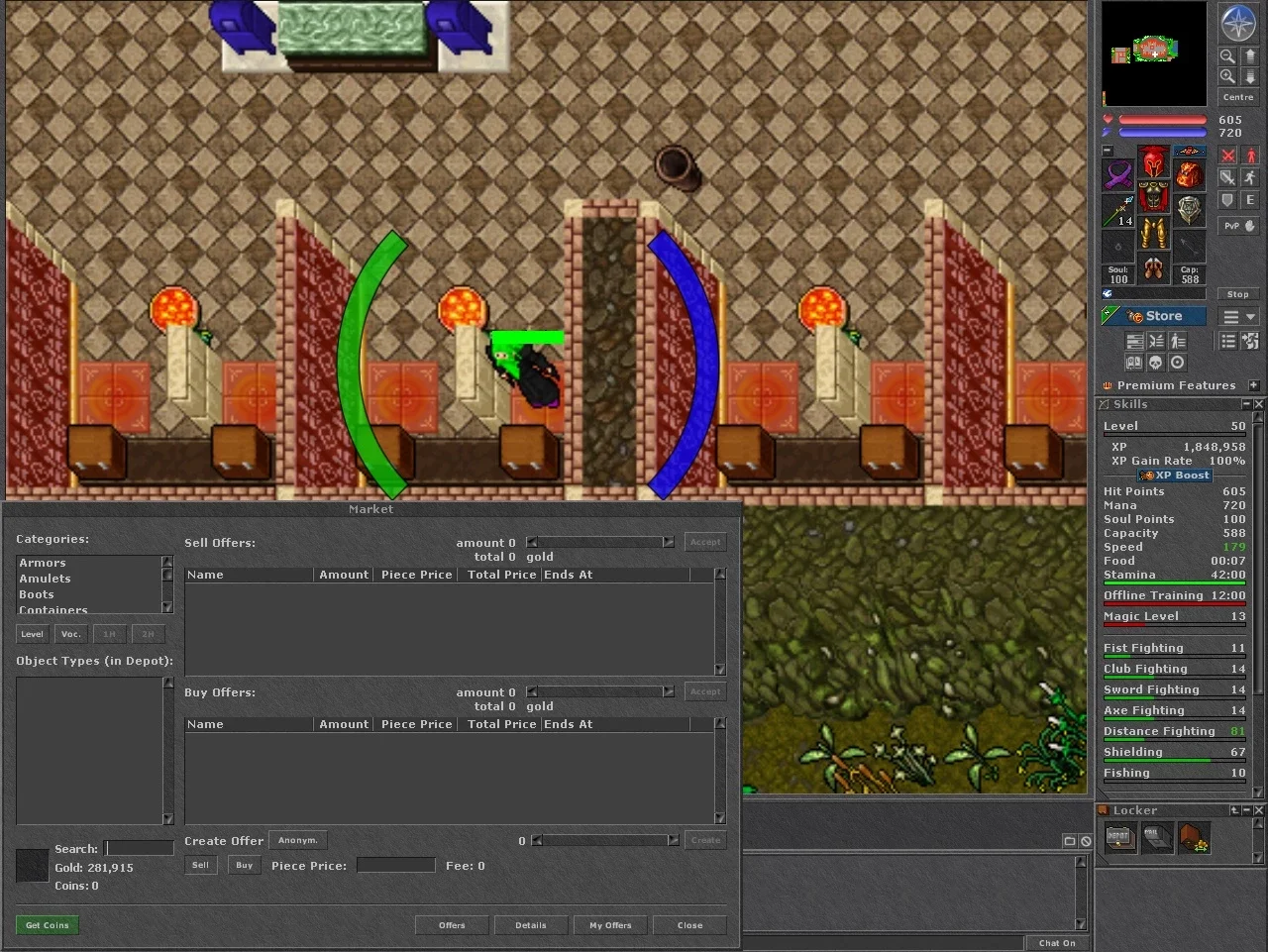Click the Details button in Market
The width and height of the screenshot is (1268, 952).
pyautogui.click(x=531, y=925)
